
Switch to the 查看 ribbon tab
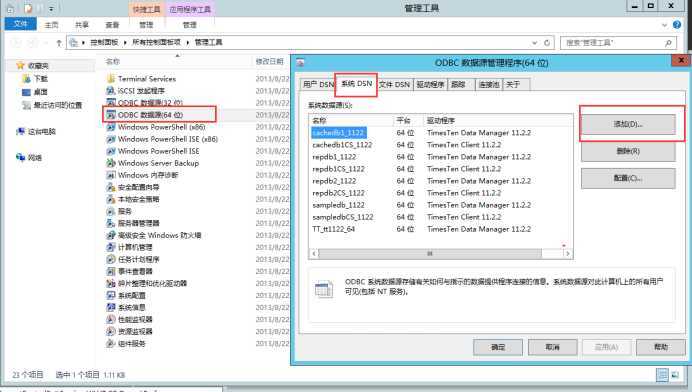112,25
